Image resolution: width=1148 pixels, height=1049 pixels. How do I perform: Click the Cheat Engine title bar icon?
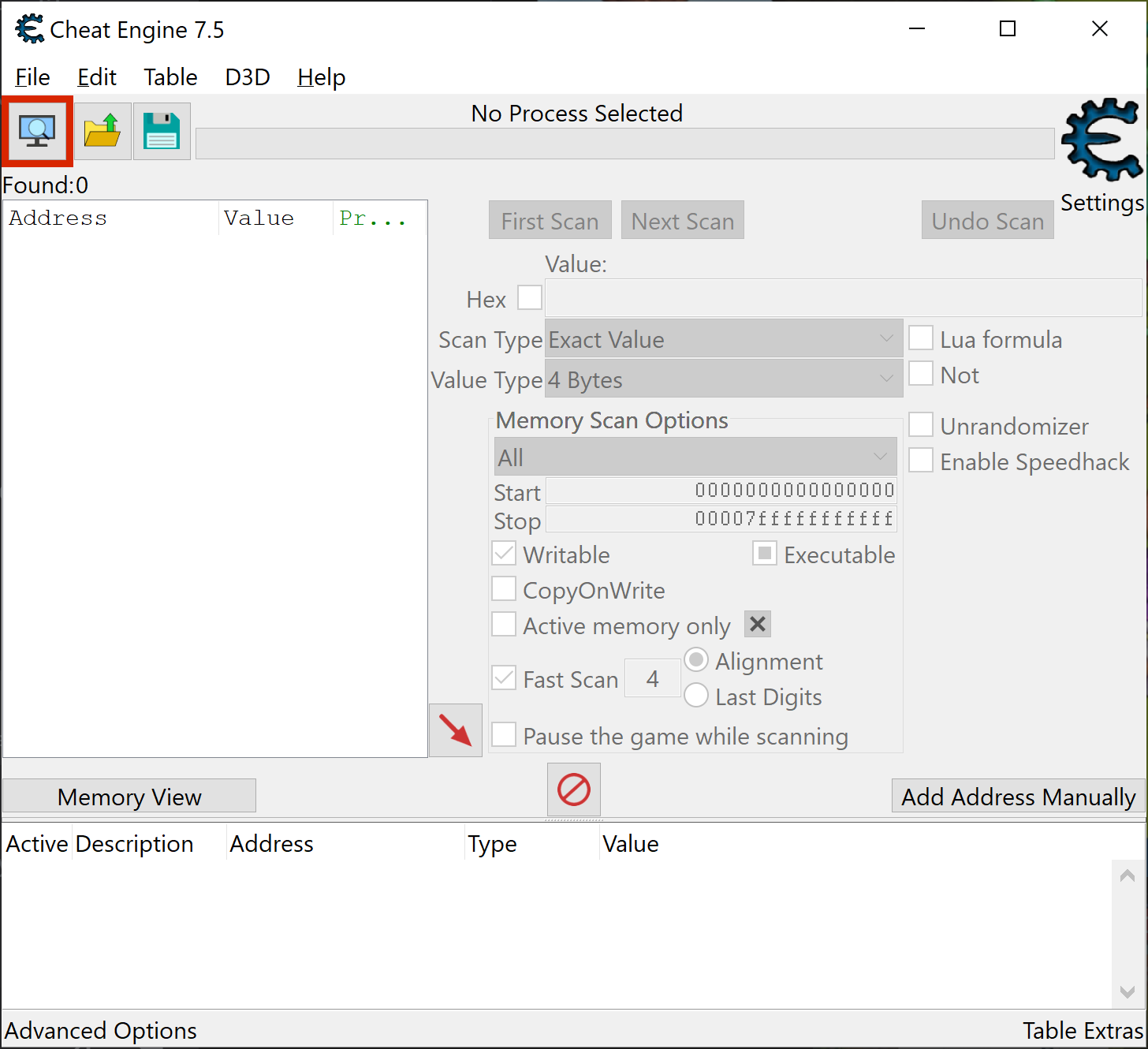[29, 29]
